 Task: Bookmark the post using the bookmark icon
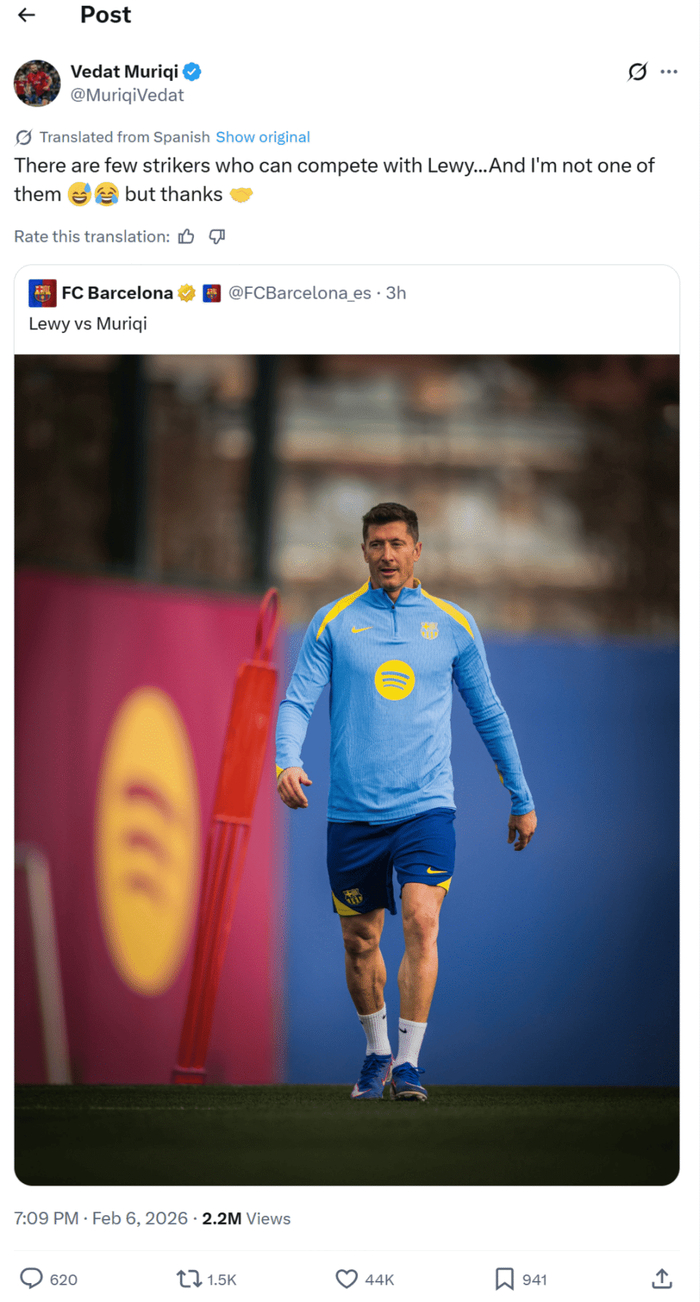pyautogui.click(x=505, y=1278)
